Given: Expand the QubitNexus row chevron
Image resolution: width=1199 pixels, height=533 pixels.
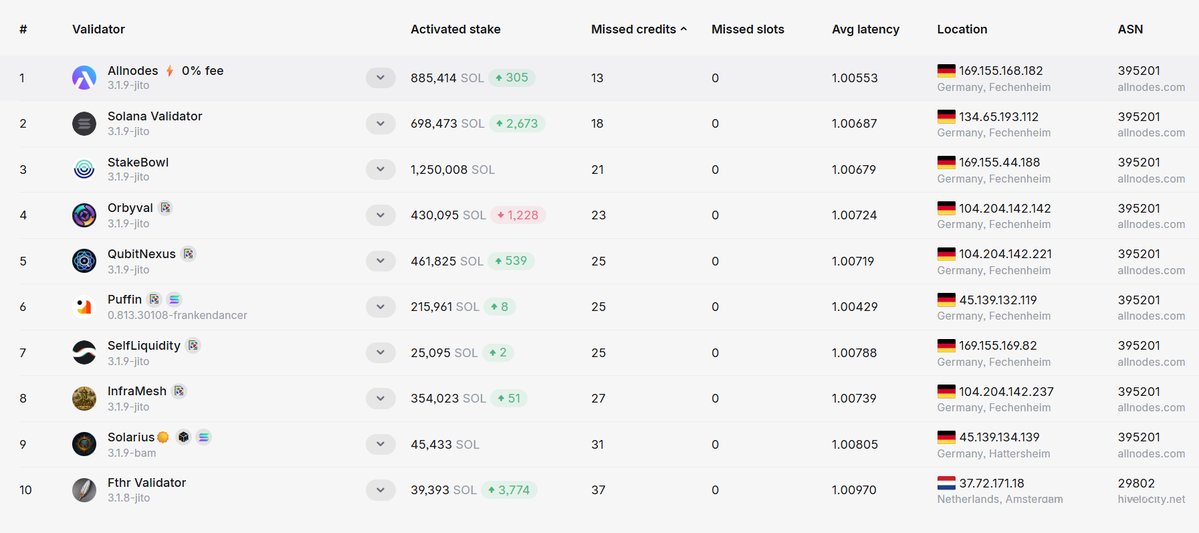Looking at the screenshot, I should click(x=381, y=261).
